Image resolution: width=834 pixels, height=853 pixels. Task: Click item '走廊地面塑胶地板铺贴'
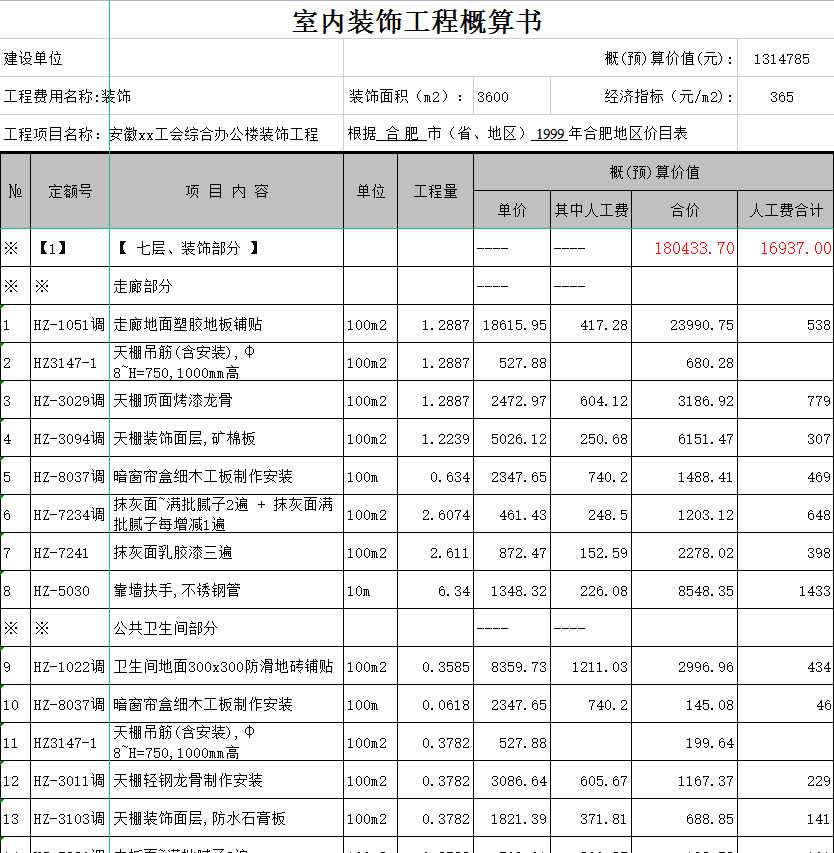pyautogui.click(x=188, y=324)
